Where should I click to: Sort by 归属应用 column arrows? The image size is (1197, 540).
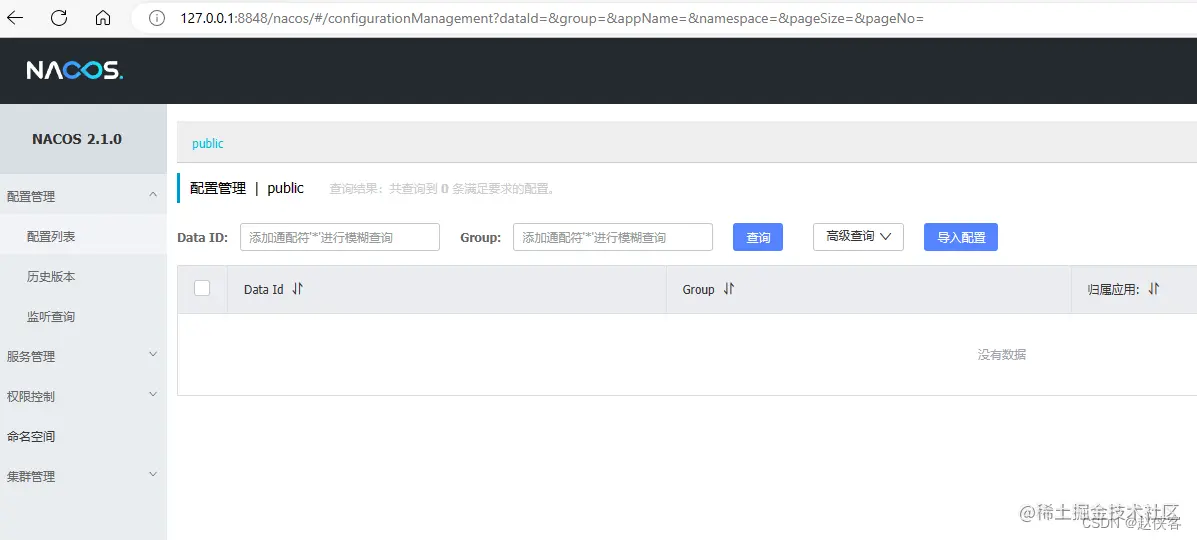(1153, 289)
